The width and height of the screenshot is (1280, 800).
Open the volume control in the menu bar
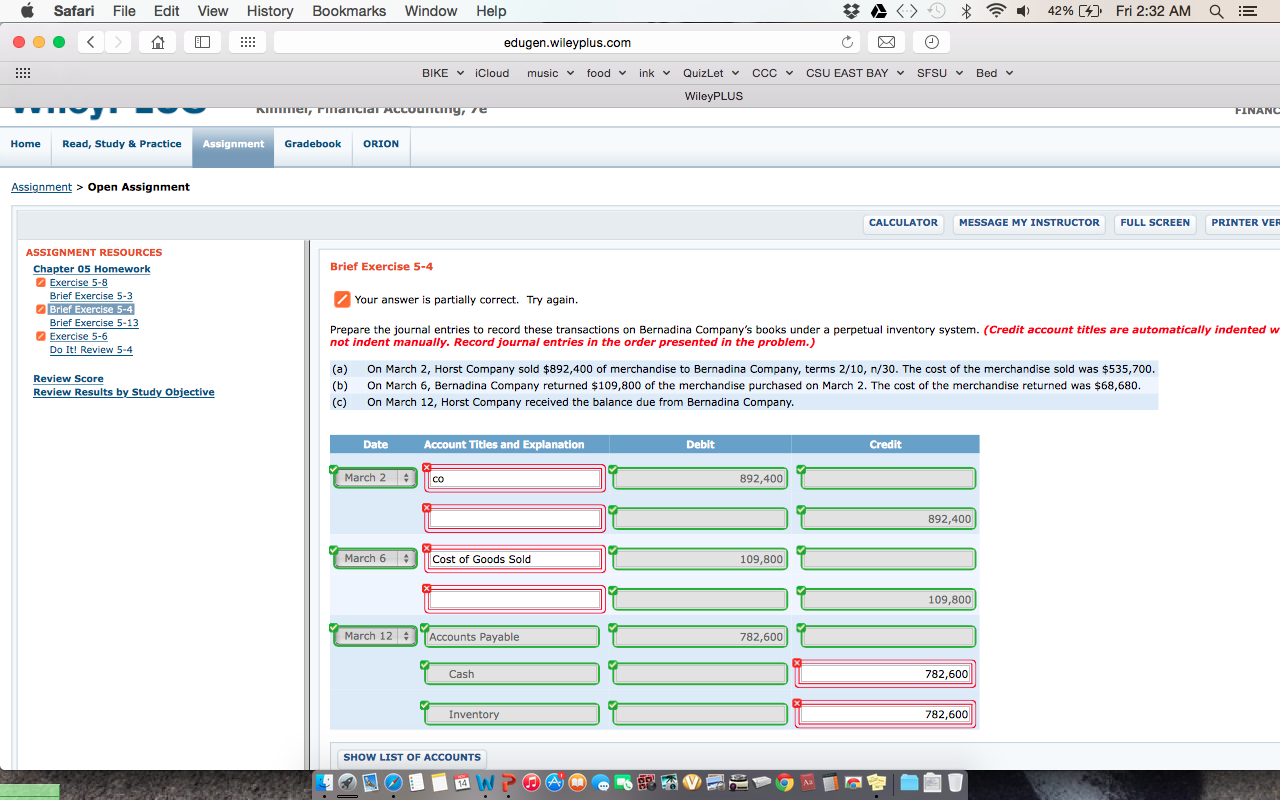point(1025,11)
